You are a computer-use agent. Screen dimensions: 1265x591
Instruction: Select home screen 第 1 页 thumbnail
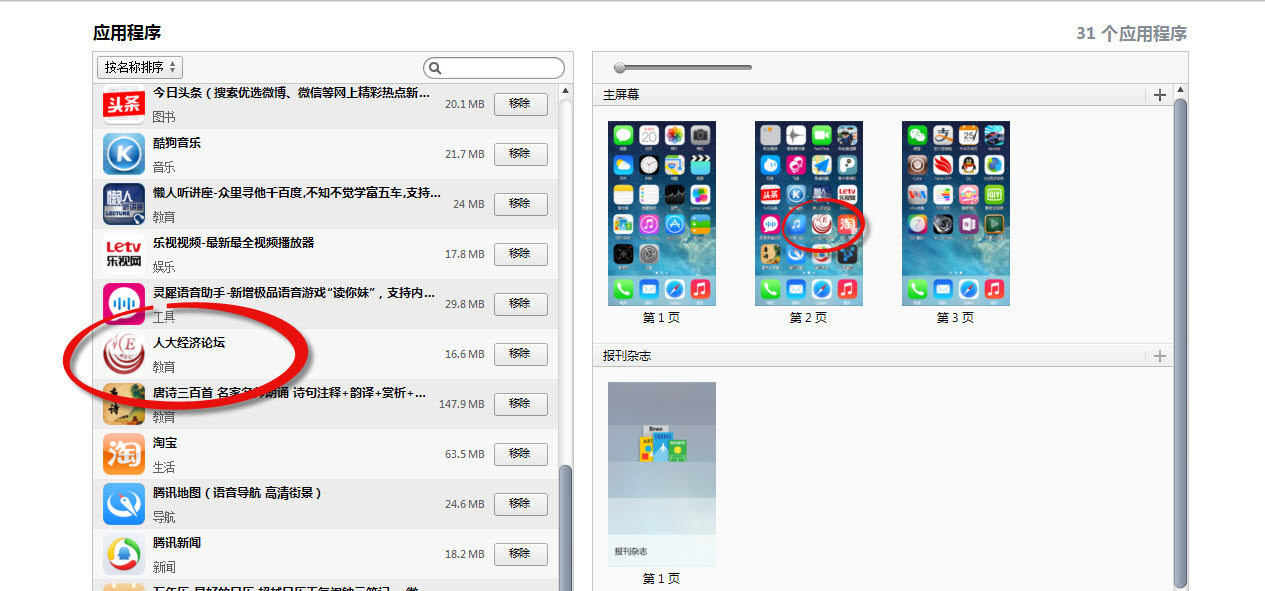point(661,213)
